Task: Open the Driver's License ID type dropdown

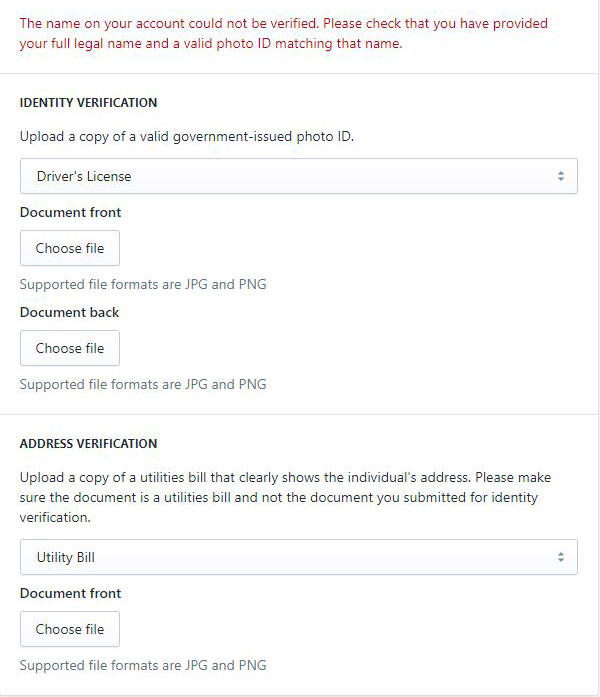Action: [298, 176]
